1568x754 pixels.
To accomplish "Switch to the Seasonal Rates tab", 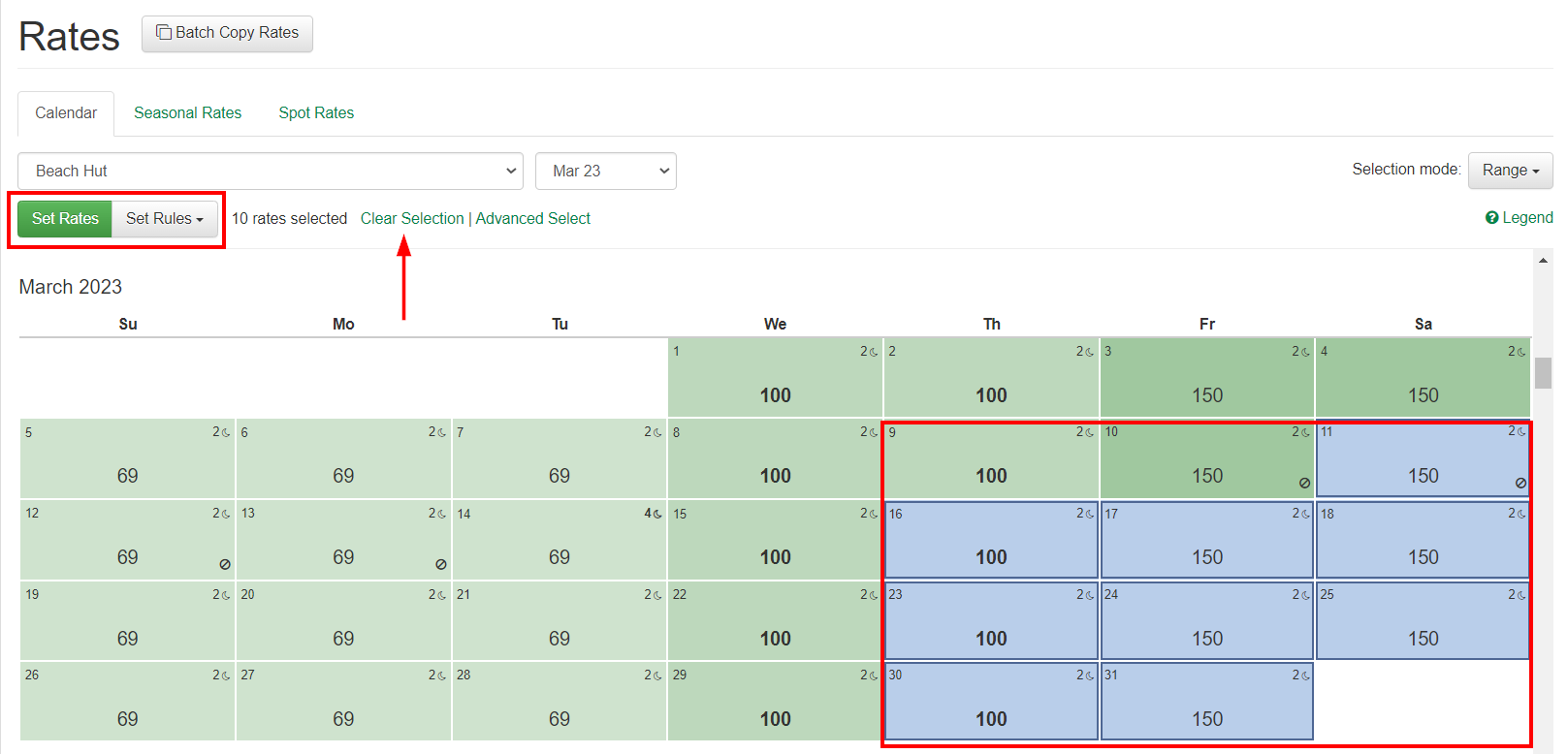I will point(187,113).
